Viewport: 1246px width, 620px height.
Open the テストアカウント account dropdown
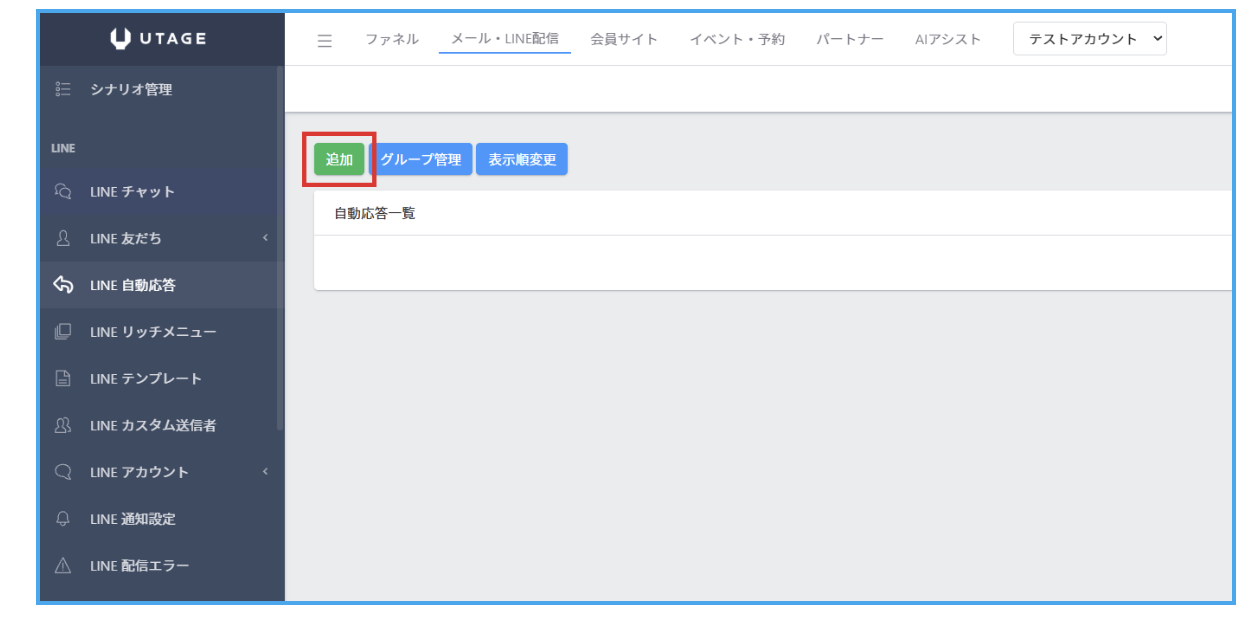click(1089, 39)
